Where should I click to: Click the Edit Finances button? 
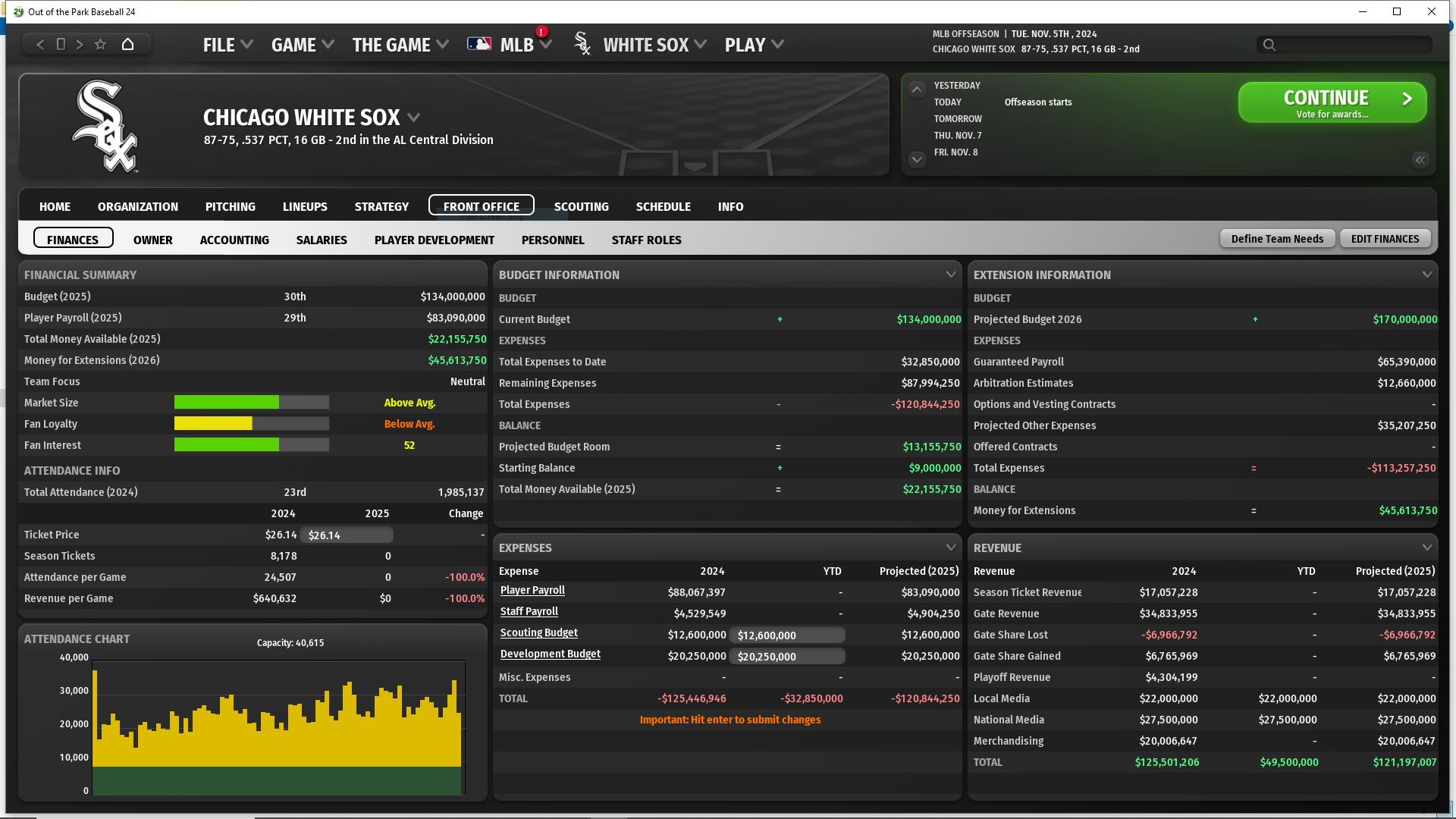point(1385,239)
